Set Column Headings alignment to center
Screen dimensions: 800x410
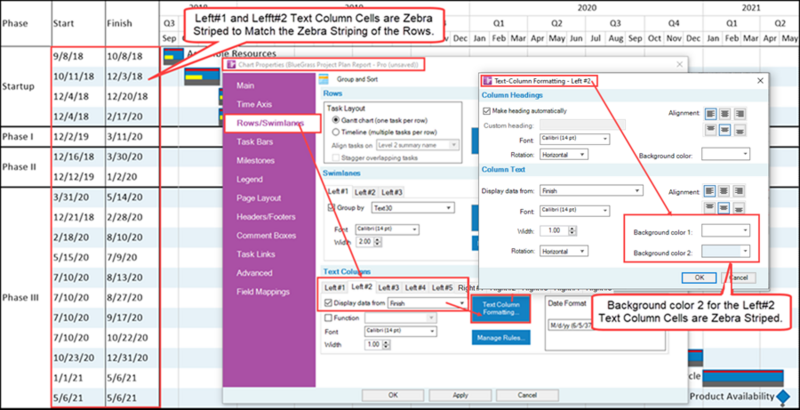coord(724,114)
